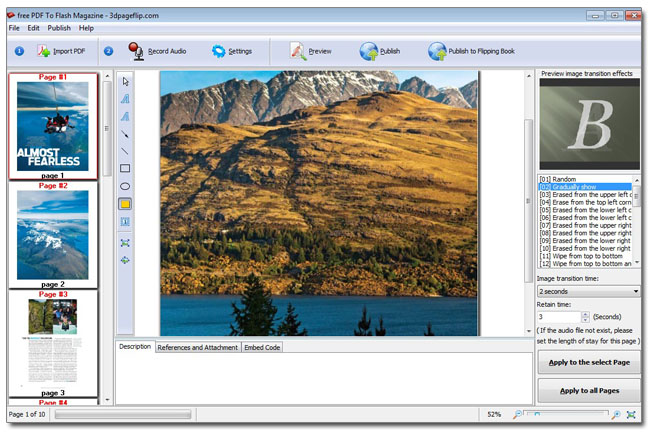Click thumbnail panel scroll up arrow
This screenshot has height=438, width=650.
tap(107, 76)
